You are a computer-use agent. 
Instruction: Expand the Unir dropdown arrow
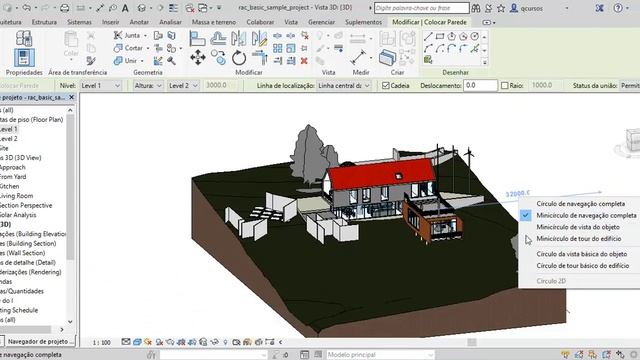(142, 61)
